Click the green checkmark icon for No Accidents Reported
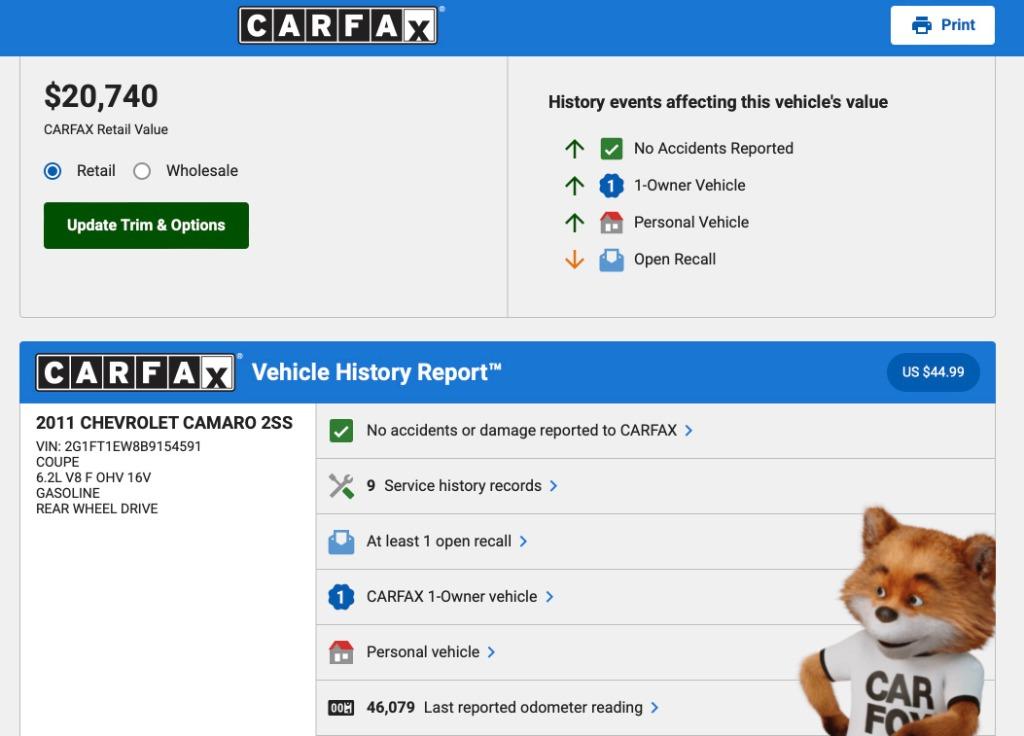 point(611,149)
